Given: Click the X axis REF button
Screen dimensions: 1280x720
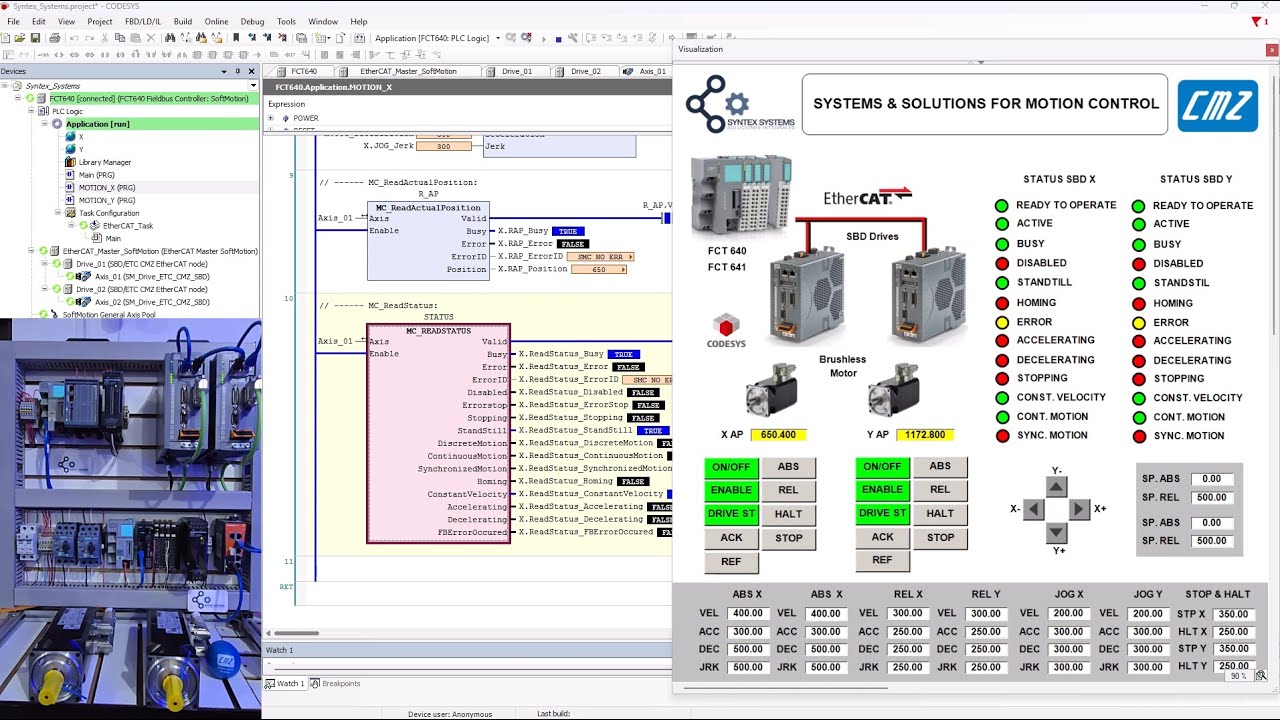Looking at the screenshot, I should (x=731, y=562).
